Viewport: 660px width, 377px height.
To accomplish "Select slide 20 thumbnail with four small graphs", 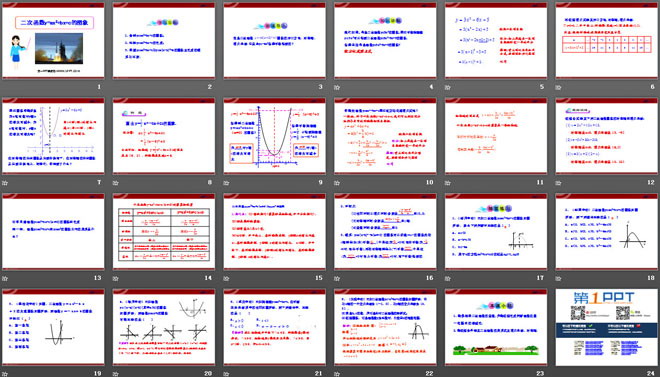I will [x=164, y=327].
